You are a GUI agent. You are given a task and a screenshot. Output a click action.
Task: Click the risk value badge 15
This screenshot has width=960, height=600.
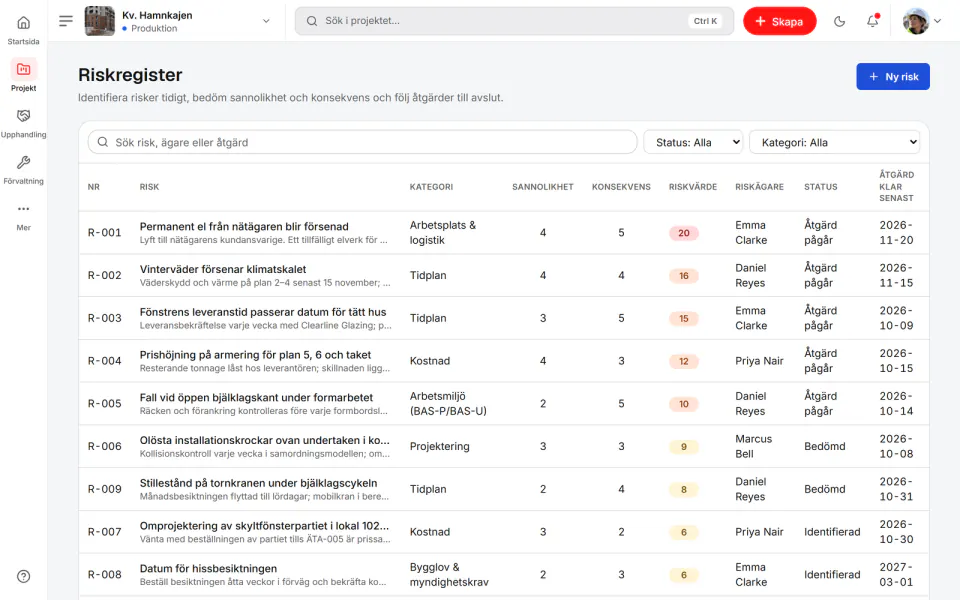pyautogui.click(x=684, y=318)
